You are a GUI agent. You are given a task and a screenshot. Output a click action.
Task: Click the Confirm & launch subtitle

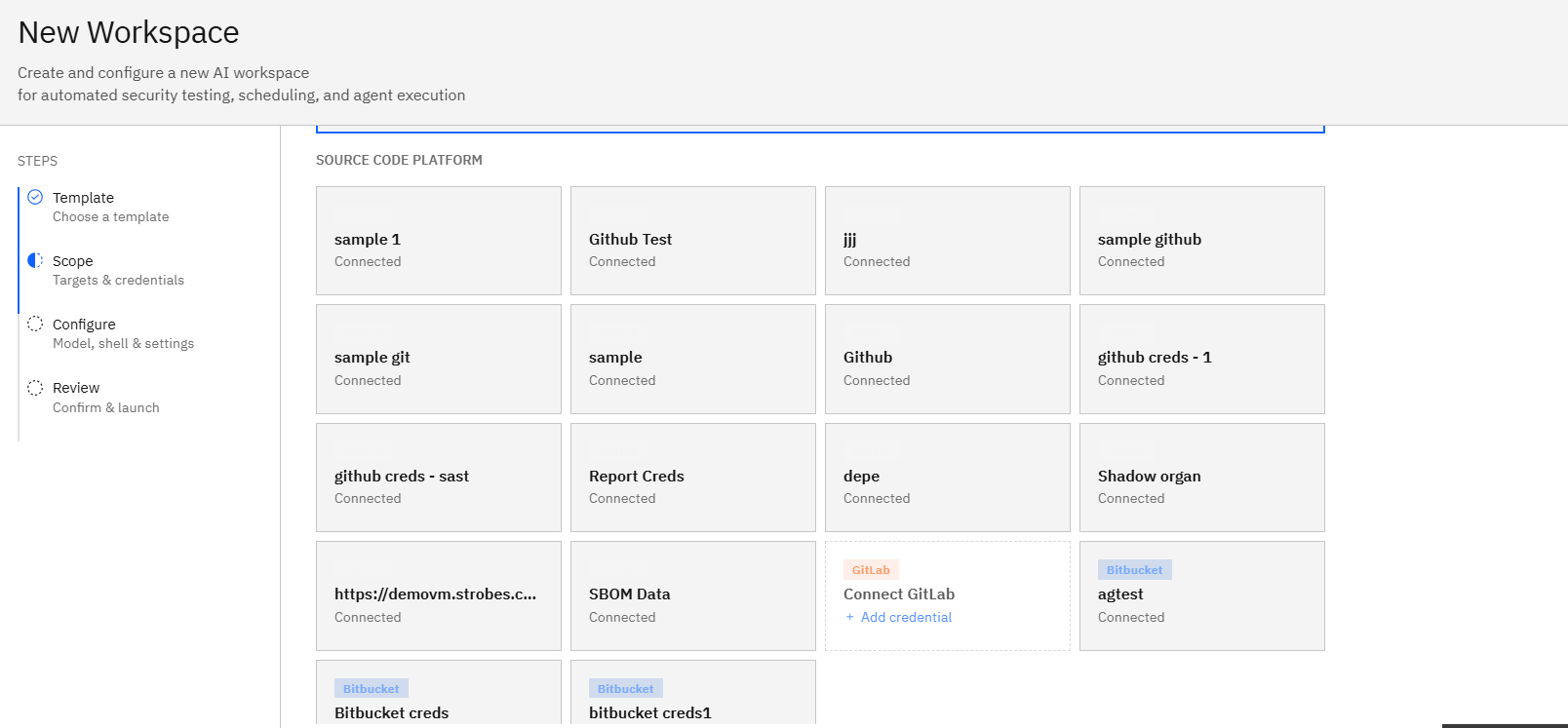(106, 407)
